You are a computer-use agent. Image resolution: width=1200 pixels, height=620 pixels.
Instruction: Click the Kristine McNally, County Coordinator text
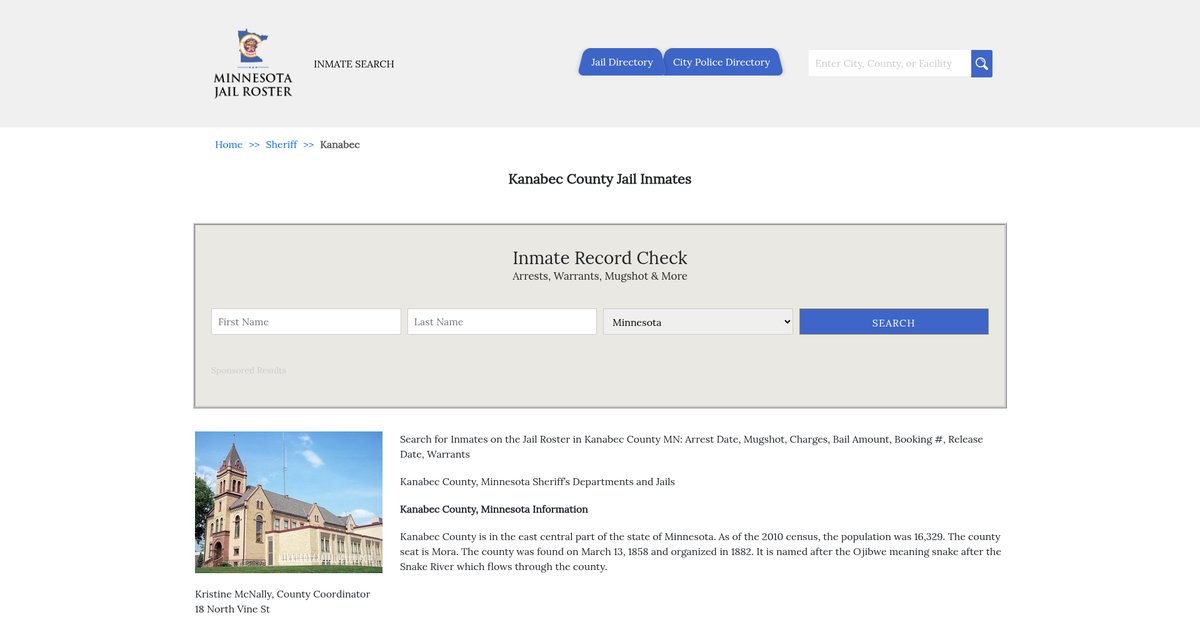(282, 594)
